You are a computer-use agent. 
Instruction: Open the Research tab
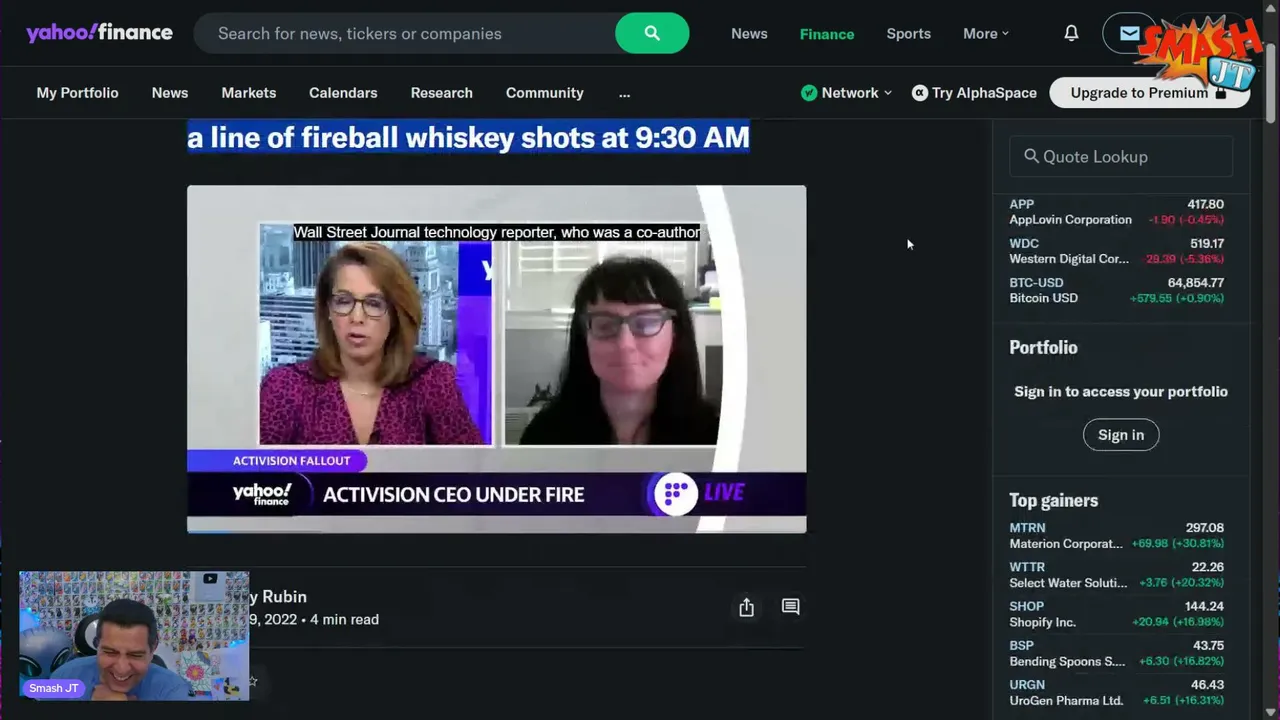pyautogui.click(x=441, y=93)
